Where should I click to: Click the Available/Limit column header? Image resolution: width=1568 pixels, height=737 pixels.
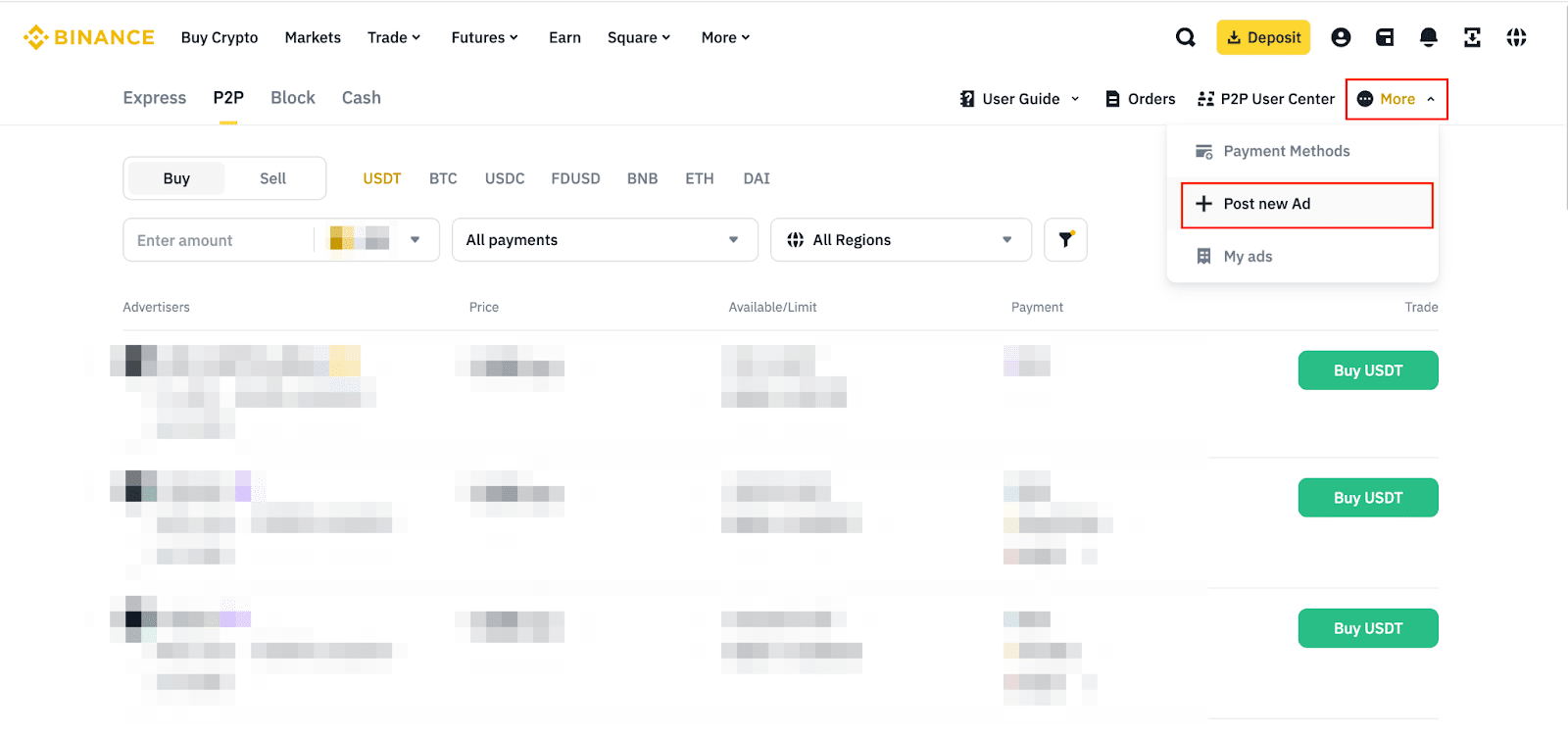click(772, 307)
